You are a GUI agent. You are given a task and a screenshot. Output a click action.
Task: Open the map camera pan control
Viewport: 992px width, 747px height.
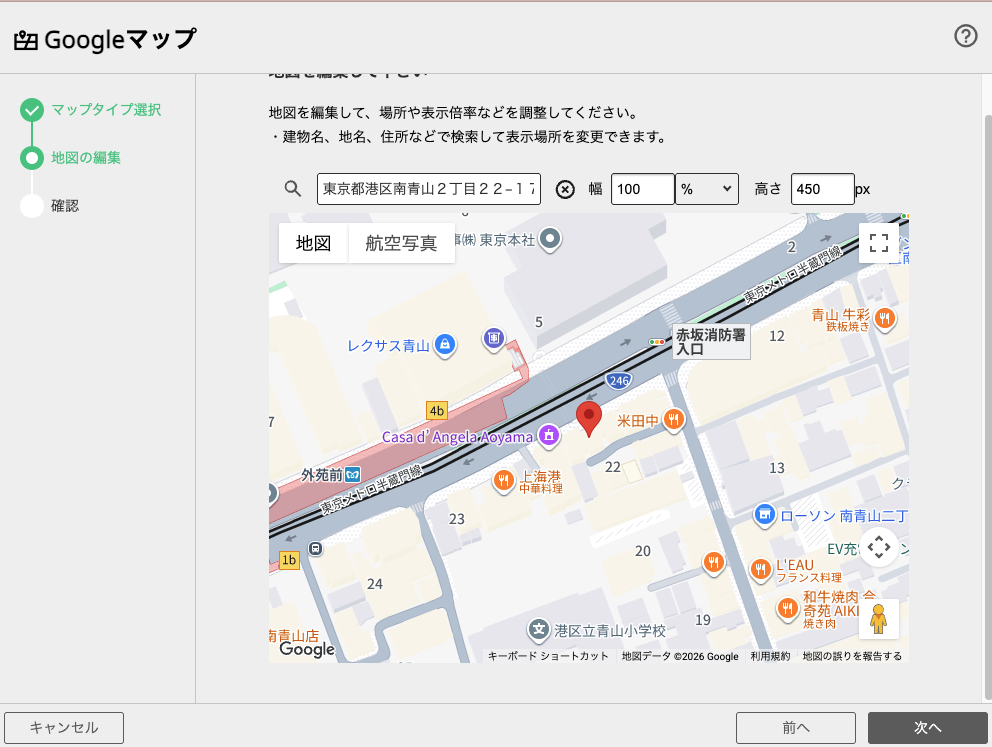point(879,547)
